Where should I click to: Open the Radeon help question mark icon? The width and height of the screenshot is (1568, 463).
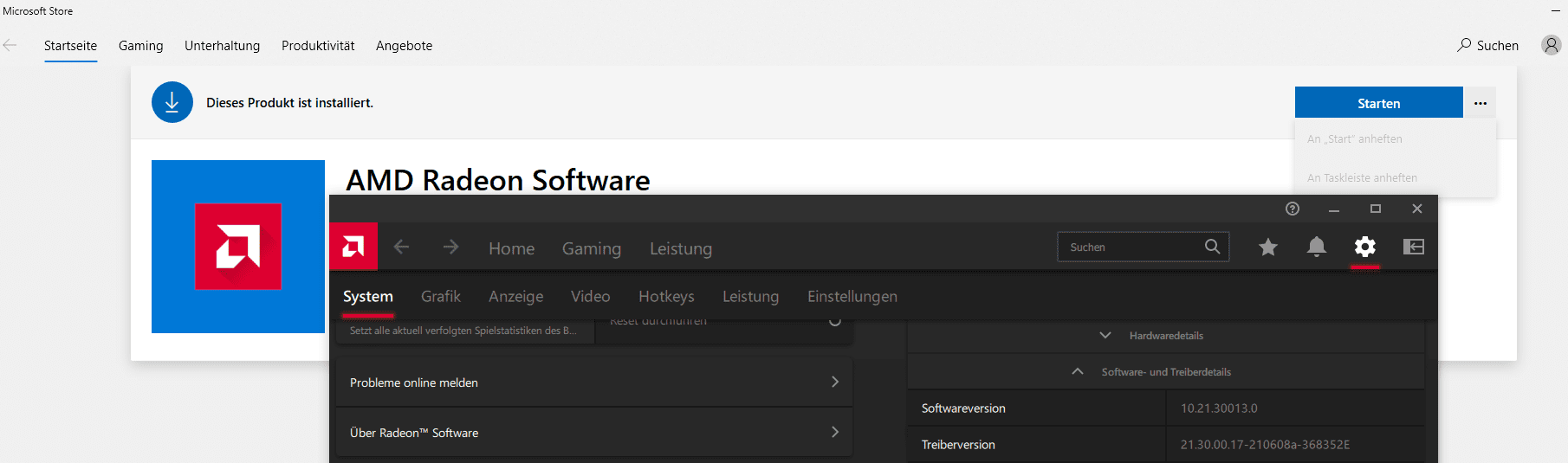pyautogui.click(x=1292, y=209)
